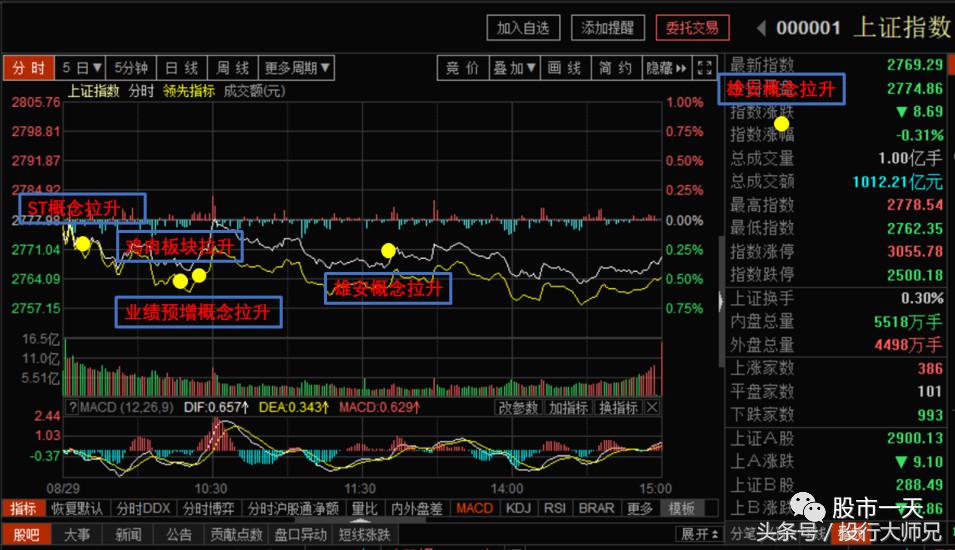The height and width of the screenshot is (550, 955).
Task: Click the 上涨家数 value 386
Action: 930,368
